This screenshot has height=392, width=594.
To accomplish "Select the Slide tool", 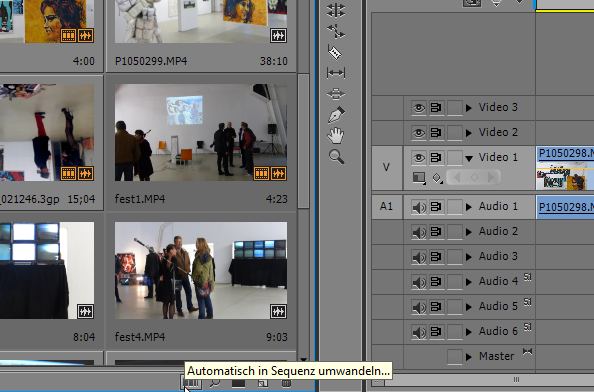I will coord(336,94).
